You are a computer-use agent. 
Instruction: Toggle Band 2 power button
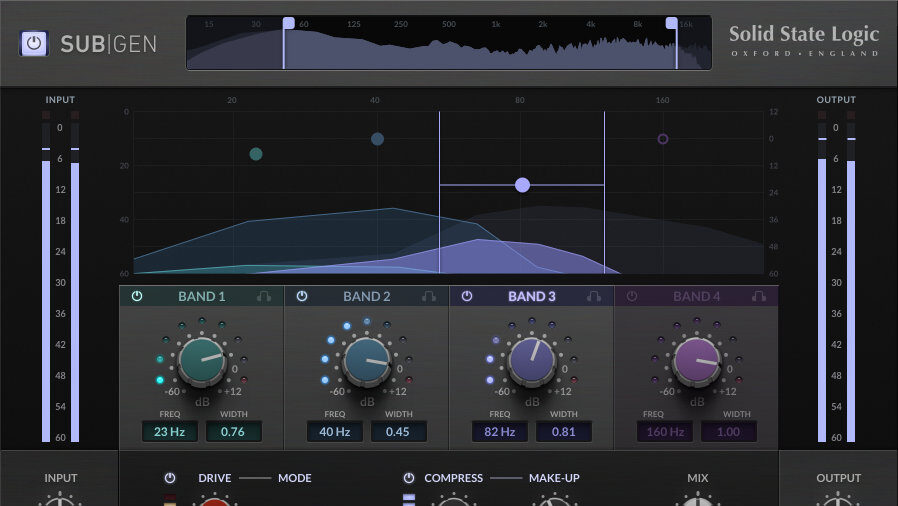(302, 296)
